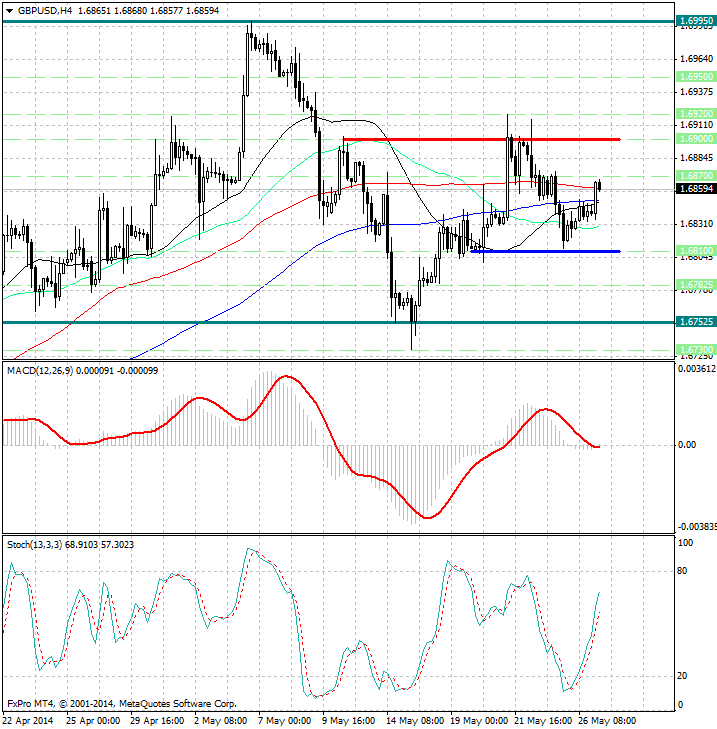The image size is (717, 729).
Task: Select the 1.69110 price scale value
Action: [696, 125]
